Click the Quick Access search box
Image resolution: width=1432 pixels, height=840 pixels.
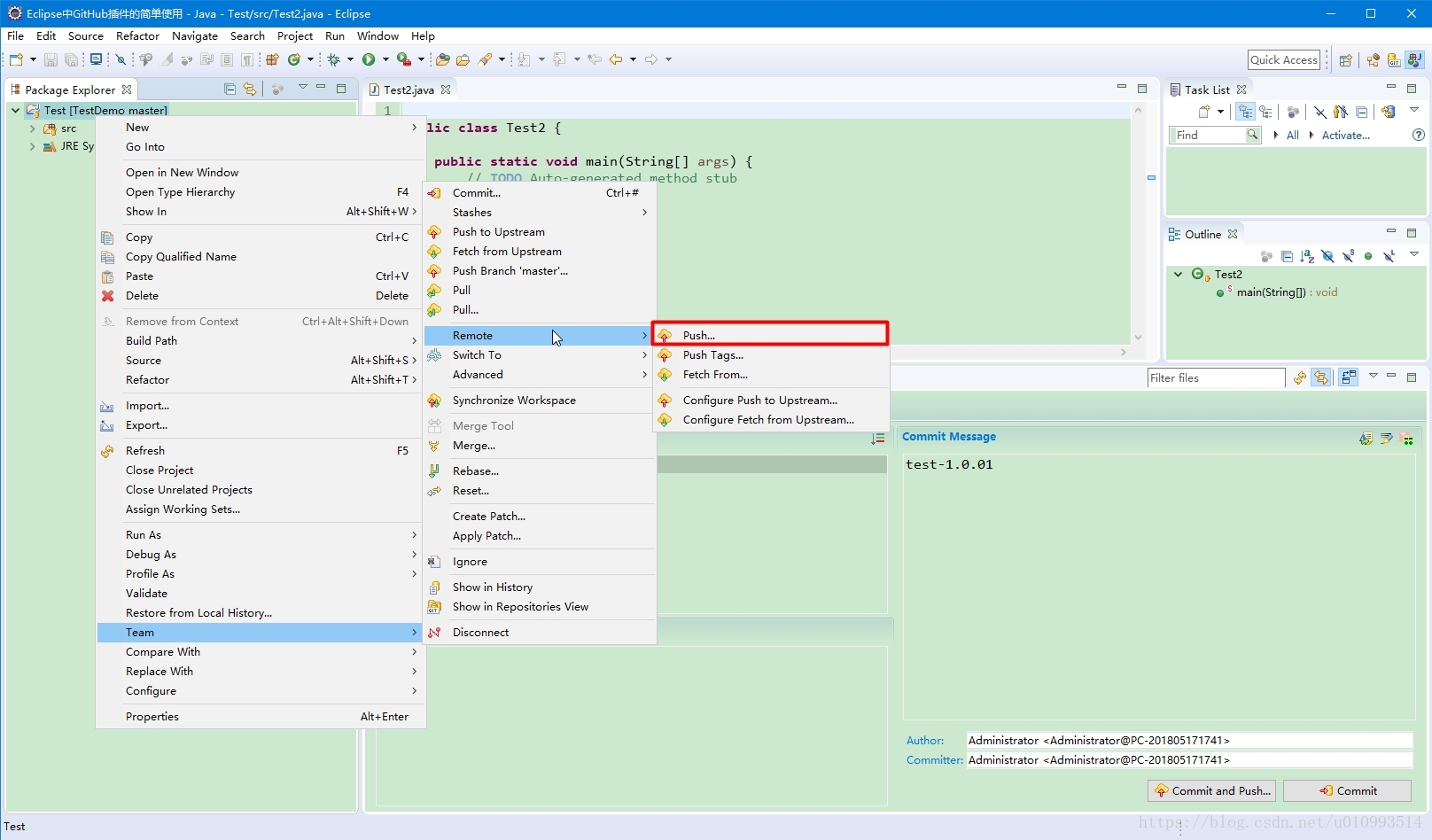[x=1284, y=59]
